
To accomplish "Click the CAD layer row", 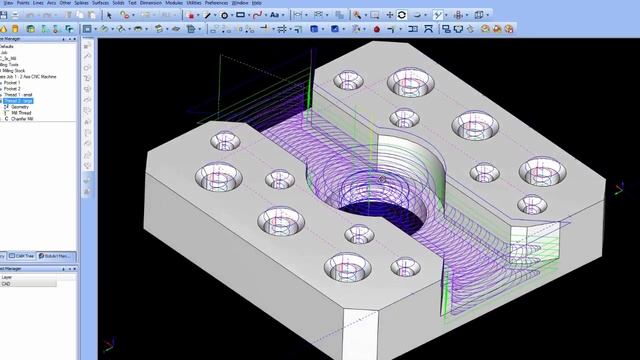I will (x=28, y=284).
